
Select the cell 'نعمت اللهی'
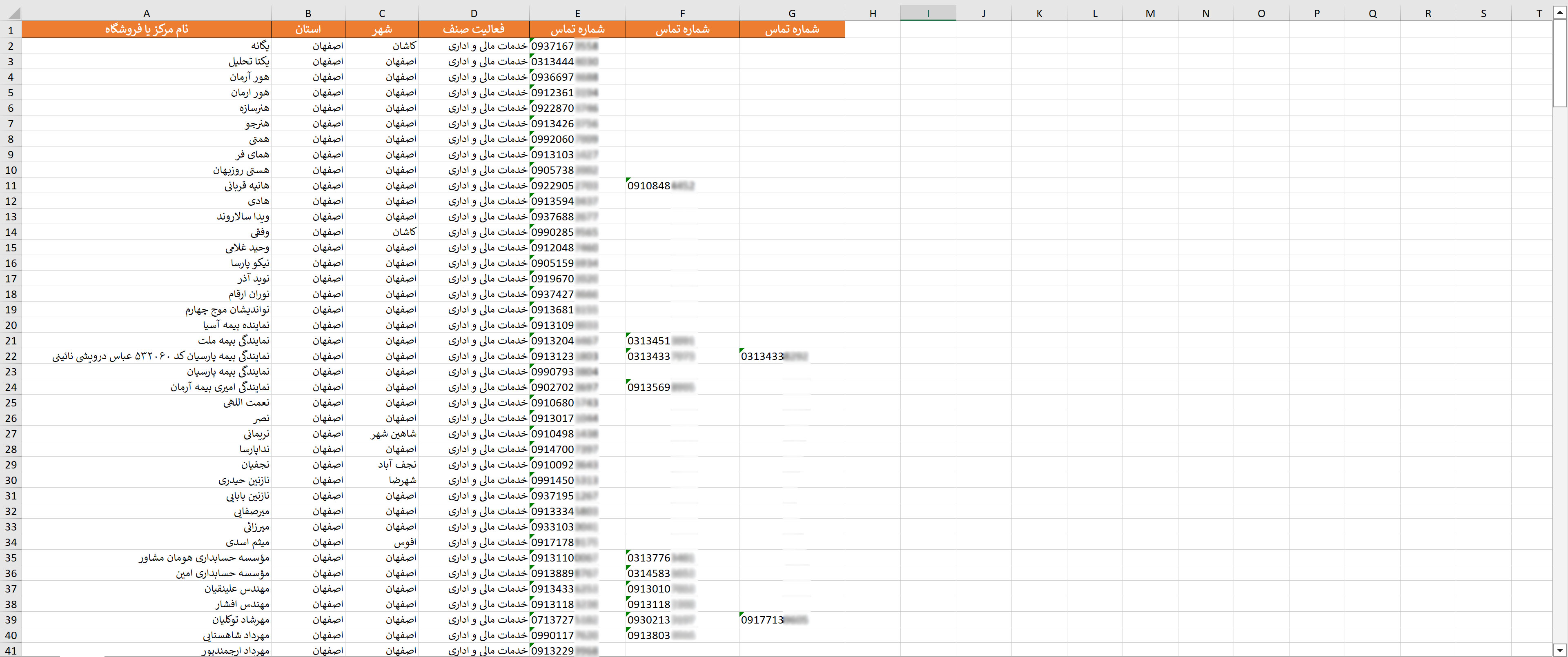click(146, 403)
